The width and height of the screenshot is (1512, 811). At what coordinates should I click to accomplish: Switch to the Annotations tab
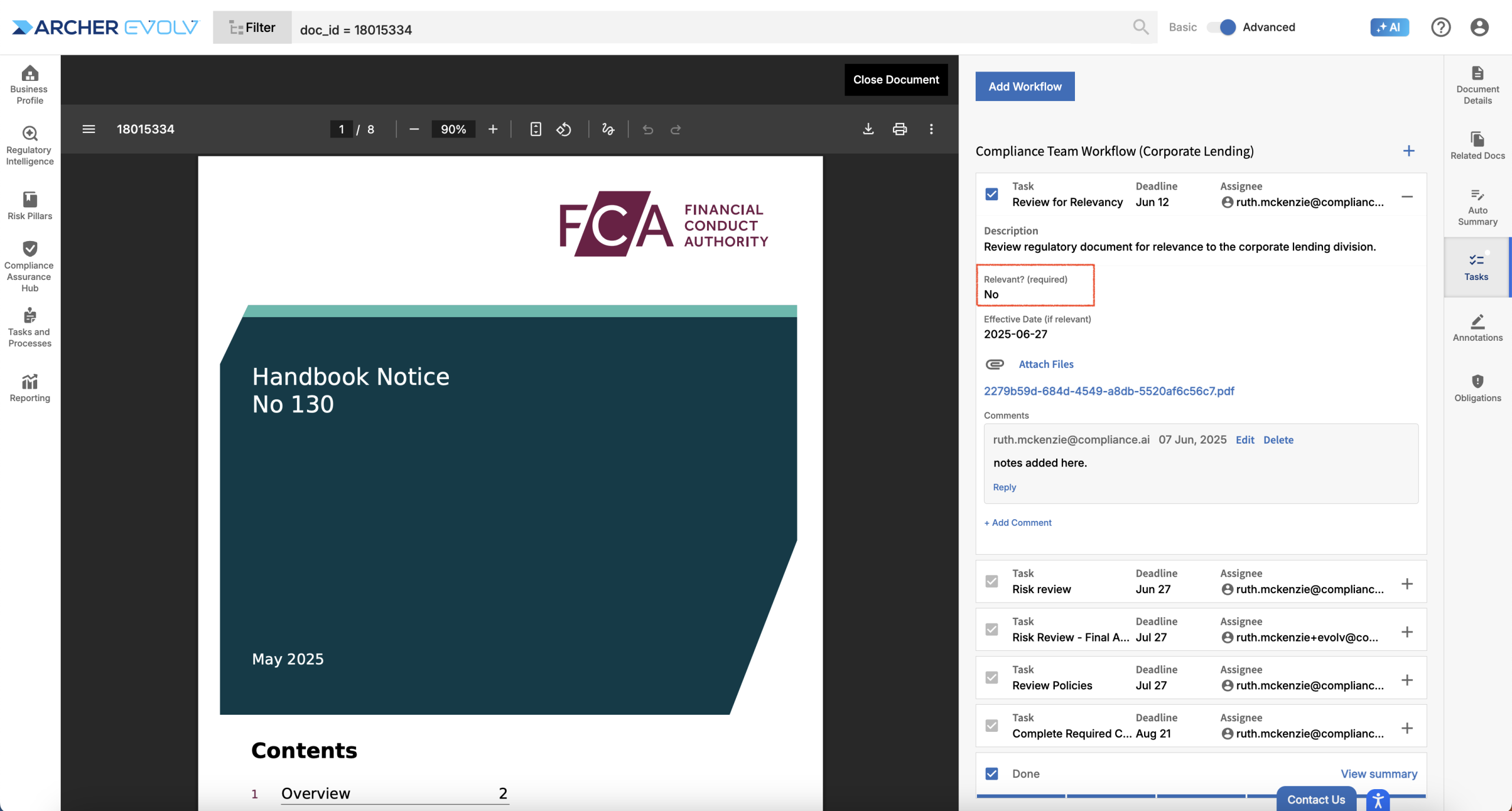click(x=1477, y=327)
